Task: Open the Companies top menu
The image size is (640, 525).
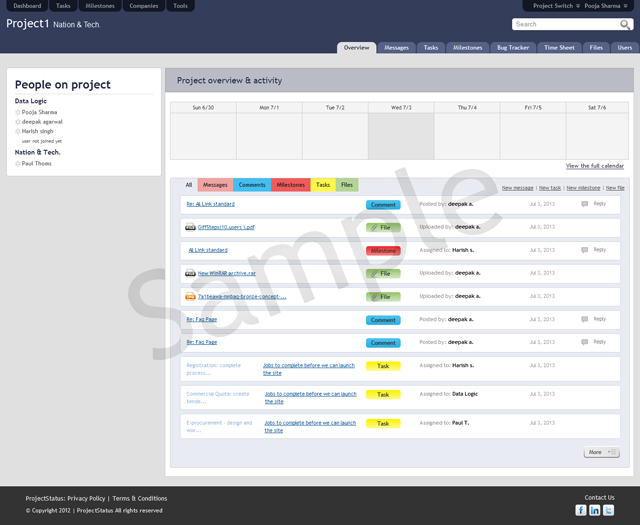Action: tap(143, 6)
